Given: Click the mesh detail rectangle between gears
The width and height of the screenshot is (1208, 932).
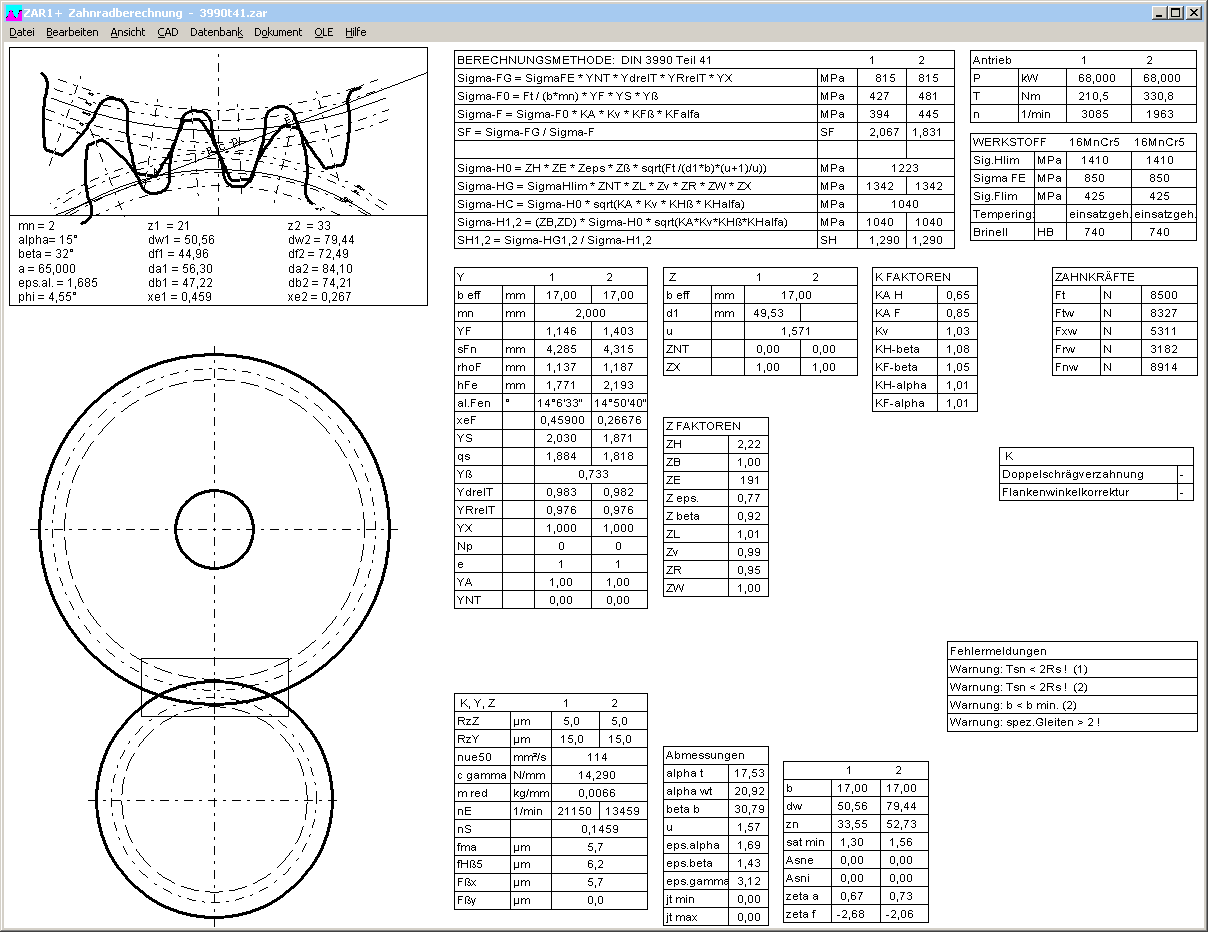Looking at the screenshot, I should click(215, 687).
